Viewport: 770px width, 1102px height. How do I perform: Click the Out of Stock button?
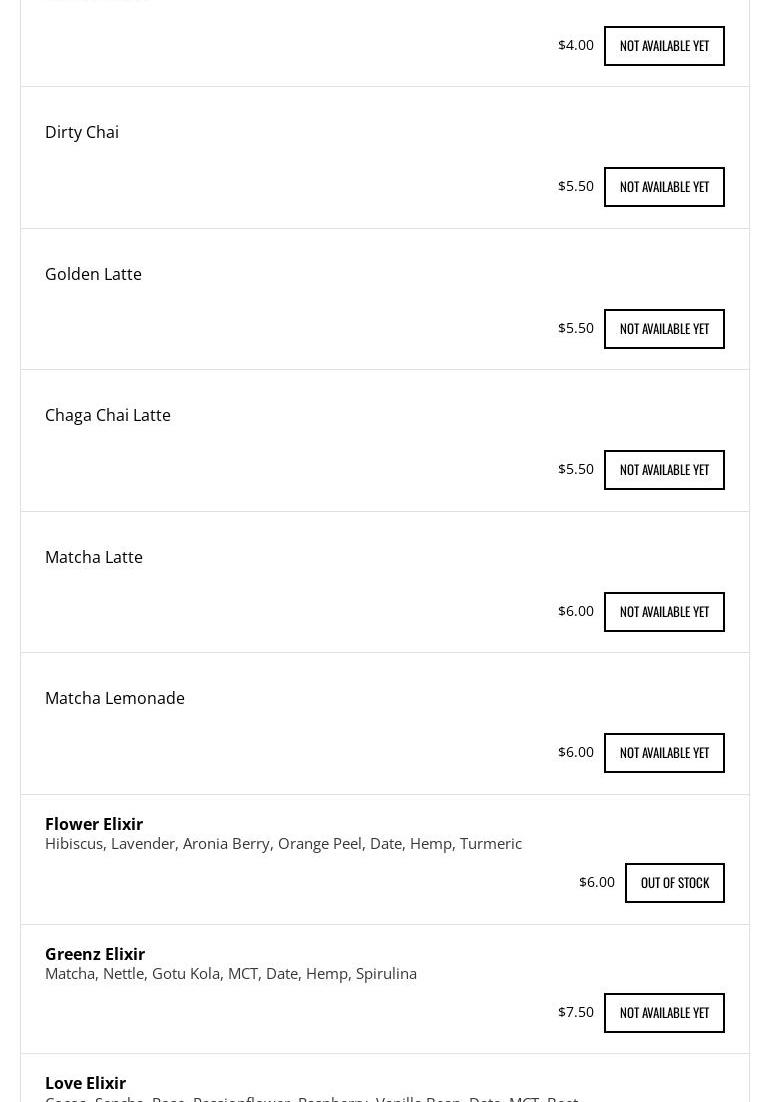[x=675, y=883]
